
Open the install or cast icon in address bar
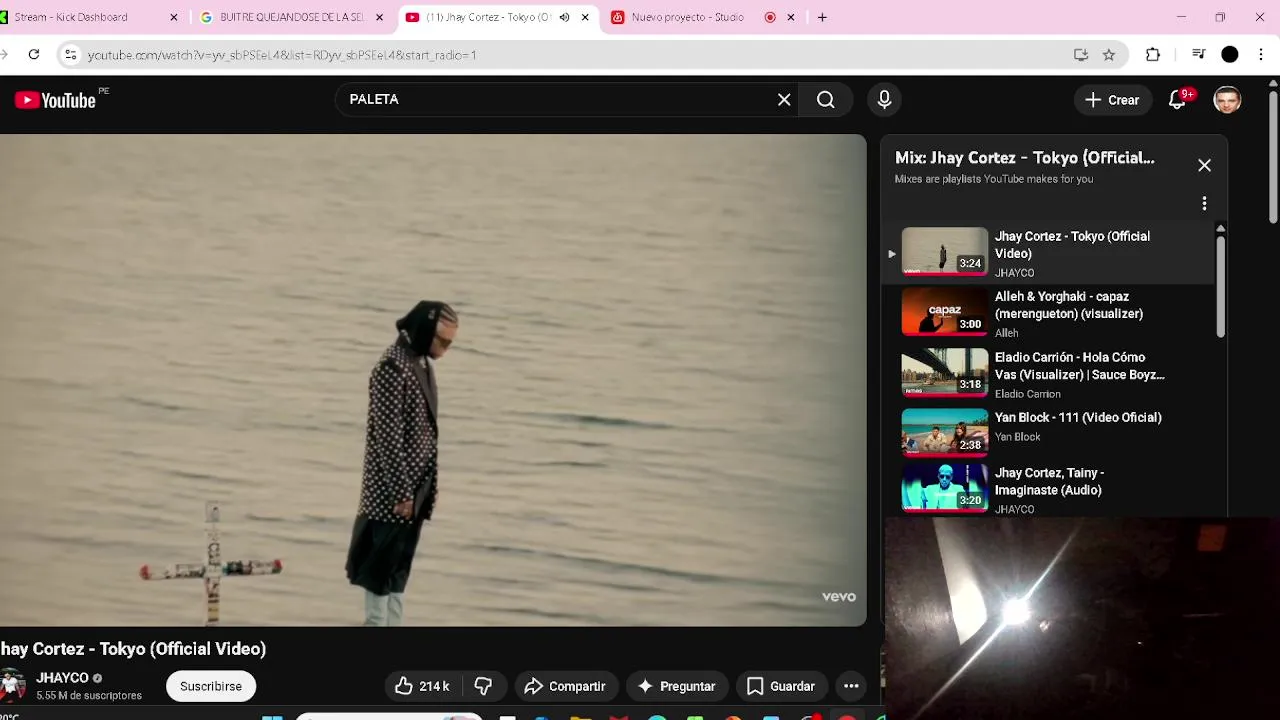coord(1081,55)
